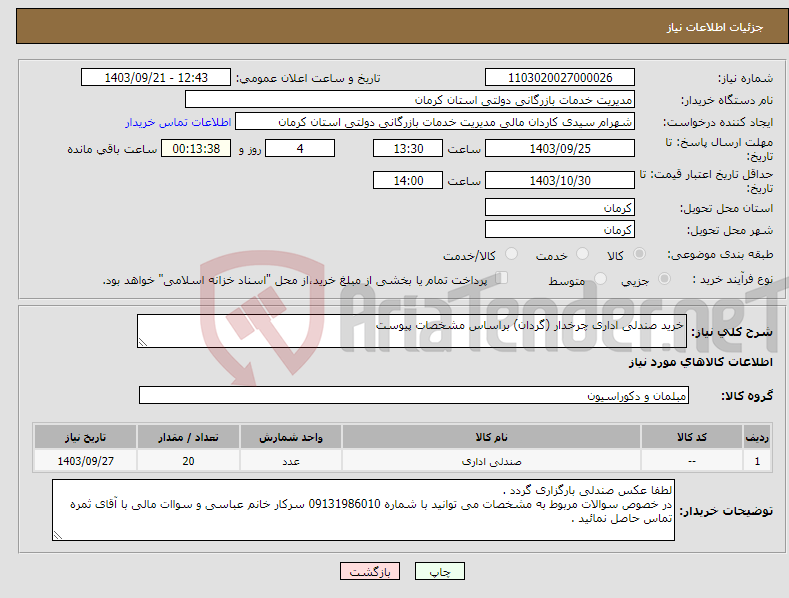Click the request creator name field
Image resolution: width=789 pixels, height=598 pixels.
point(435,122)
